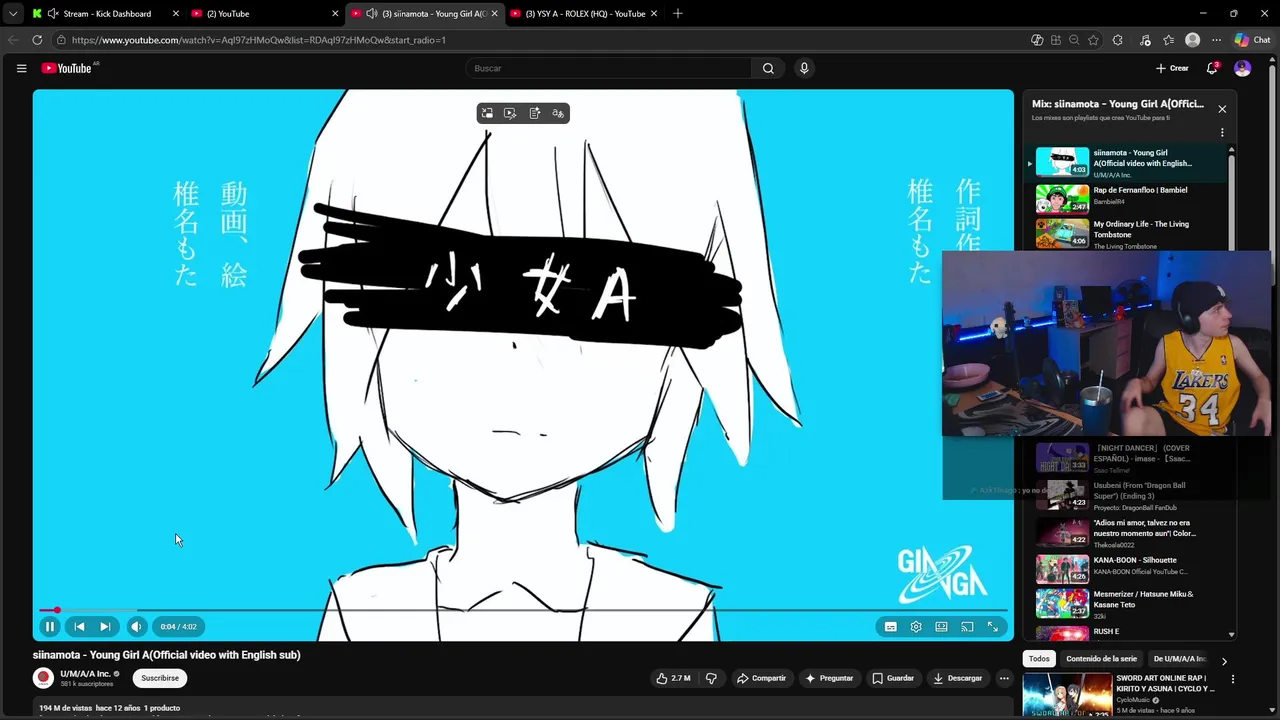Cast the video to a device
Viewport: 1280px width, 720px height.
pos(967,627)
